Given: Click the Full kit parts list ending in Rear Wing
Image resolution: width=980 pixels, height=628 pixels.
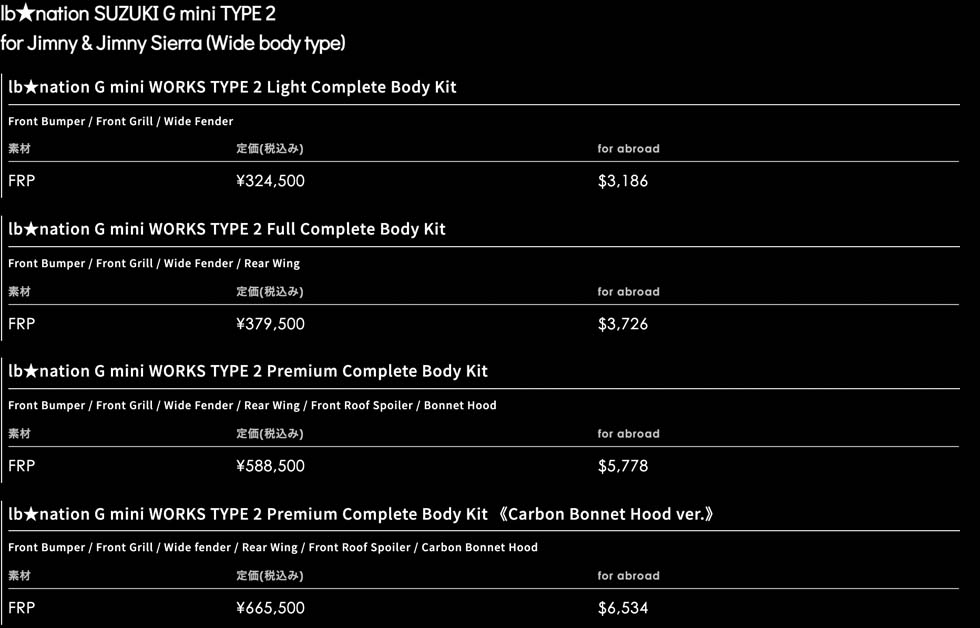Looking at the screenshot, I should (154, 263).
